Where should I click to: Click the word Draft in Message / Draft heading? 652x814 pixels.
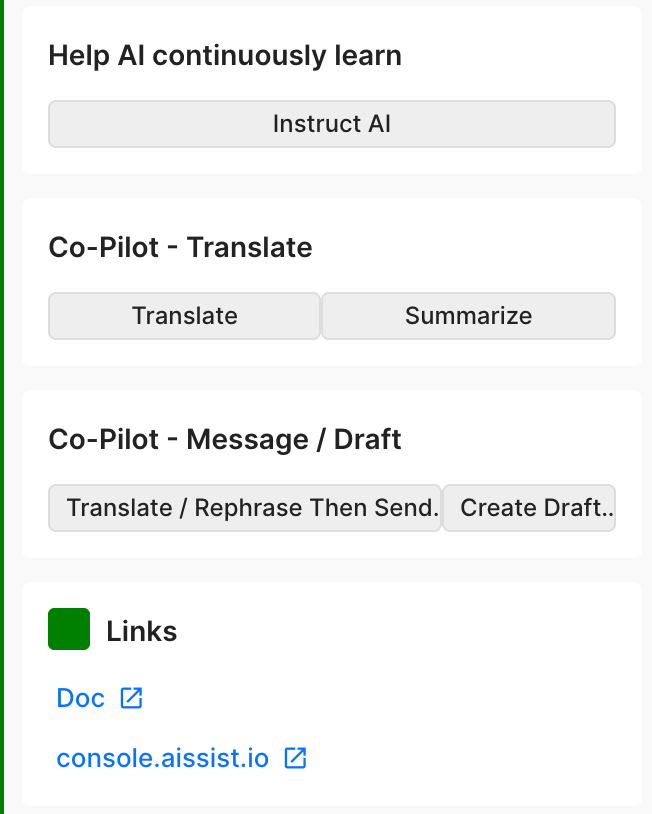tap(367, 439)
